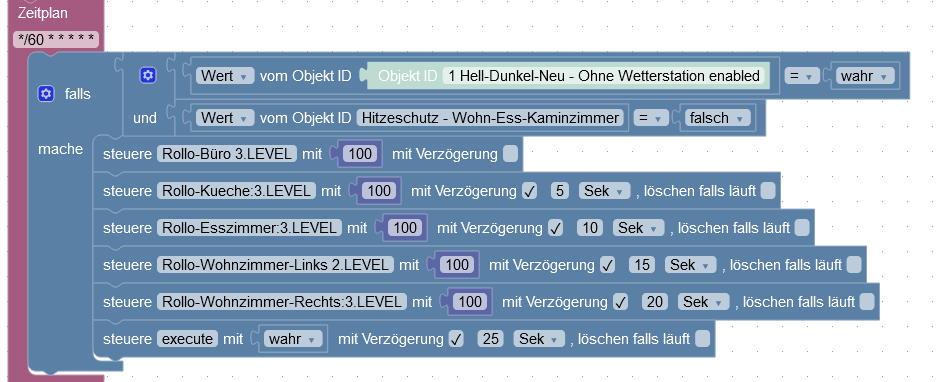Select object 'Rollo-Wohnzimmer-Links 2.LEVEL'

tap(275, 265)
